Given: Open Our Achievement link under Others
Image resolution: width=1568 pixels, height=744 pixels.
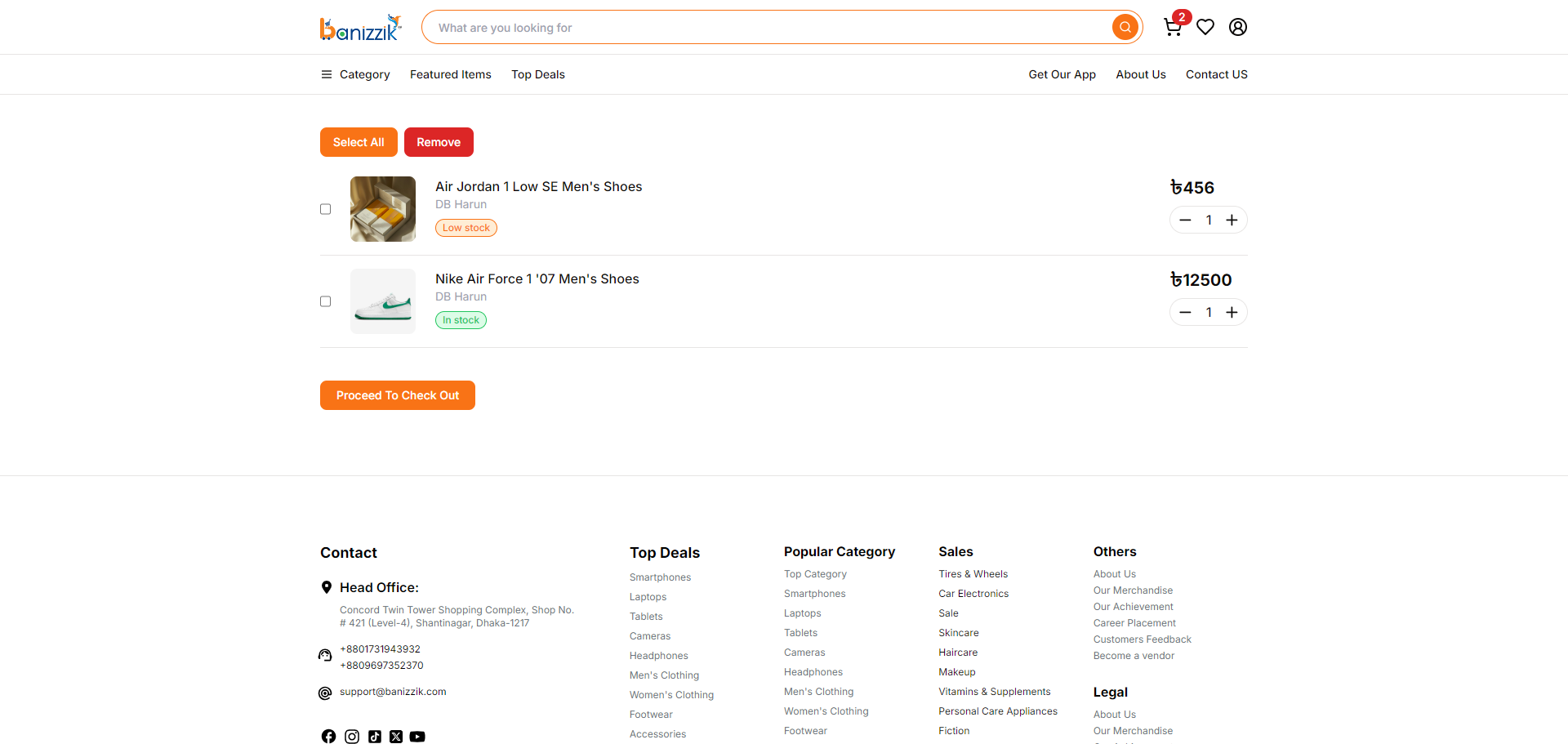Looking at the screenshot, I should [x=1133, y=607].
